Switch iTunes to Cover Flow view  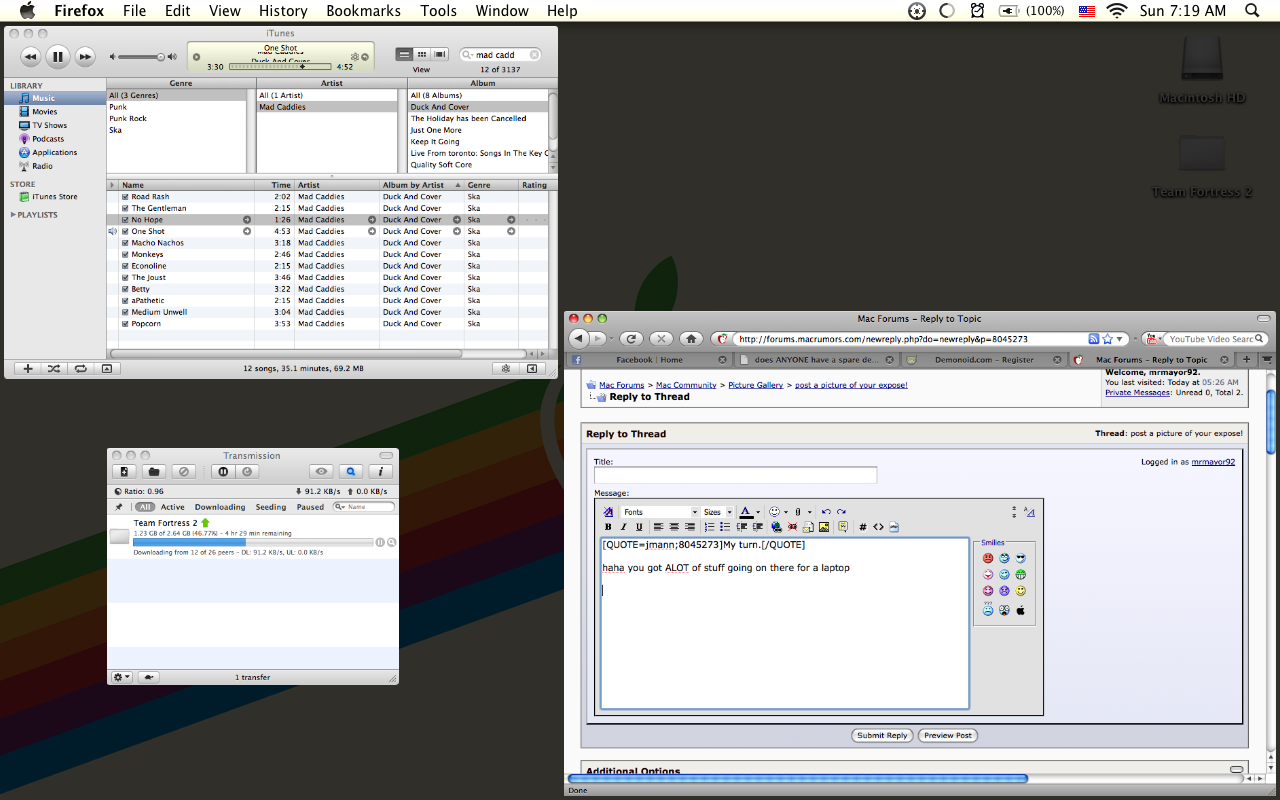[438, 54]
